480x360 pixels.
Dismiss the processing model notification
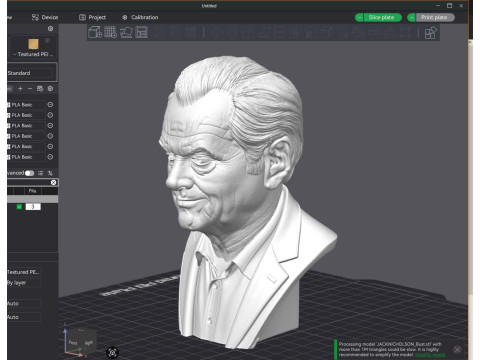[x=457, y=349]
